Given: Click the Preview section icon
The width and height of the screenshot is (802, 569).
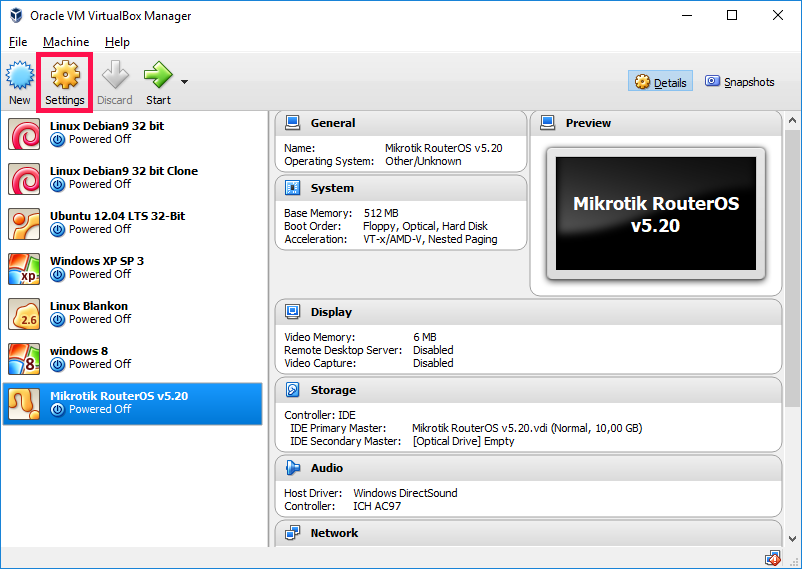Looking at the screenshot, I should [x=548, y=123].
